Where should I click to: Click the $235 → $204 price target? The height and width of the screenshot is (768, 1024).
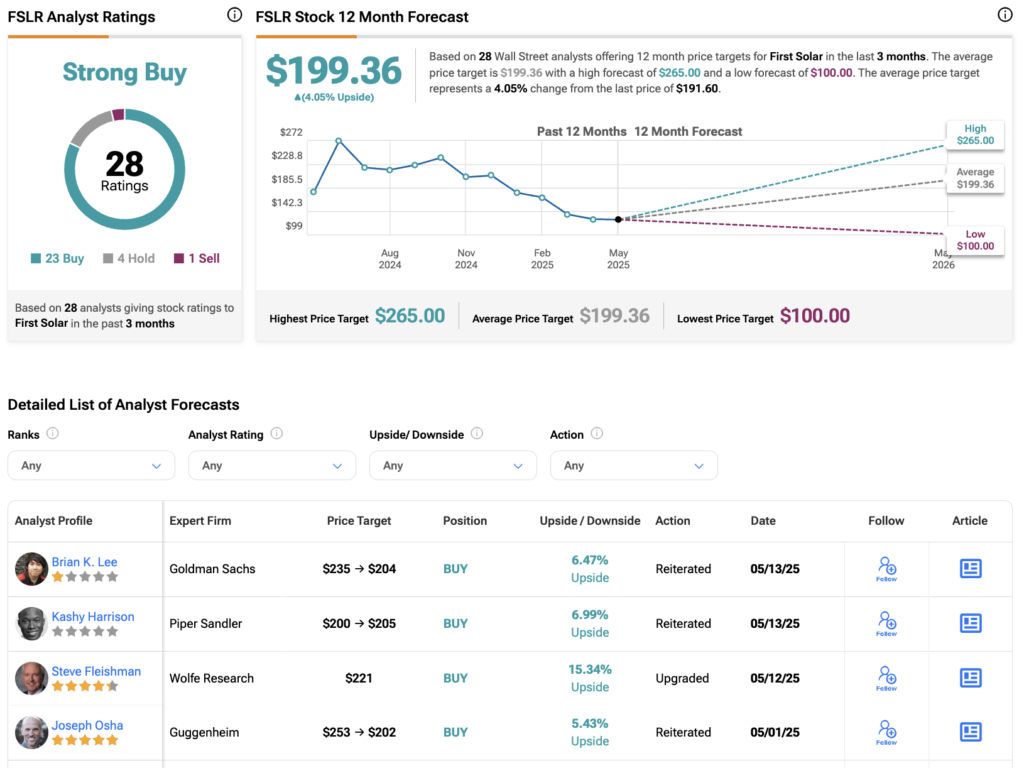click(359, 569)
